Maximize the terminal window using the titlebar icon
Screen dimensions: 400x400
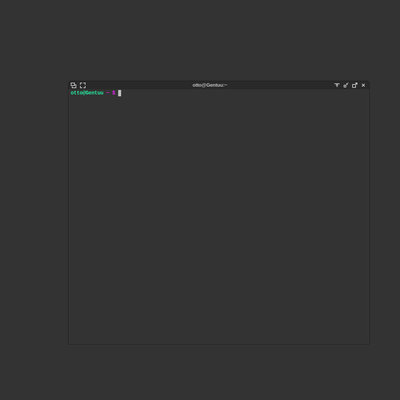click(x=355, y=85)
